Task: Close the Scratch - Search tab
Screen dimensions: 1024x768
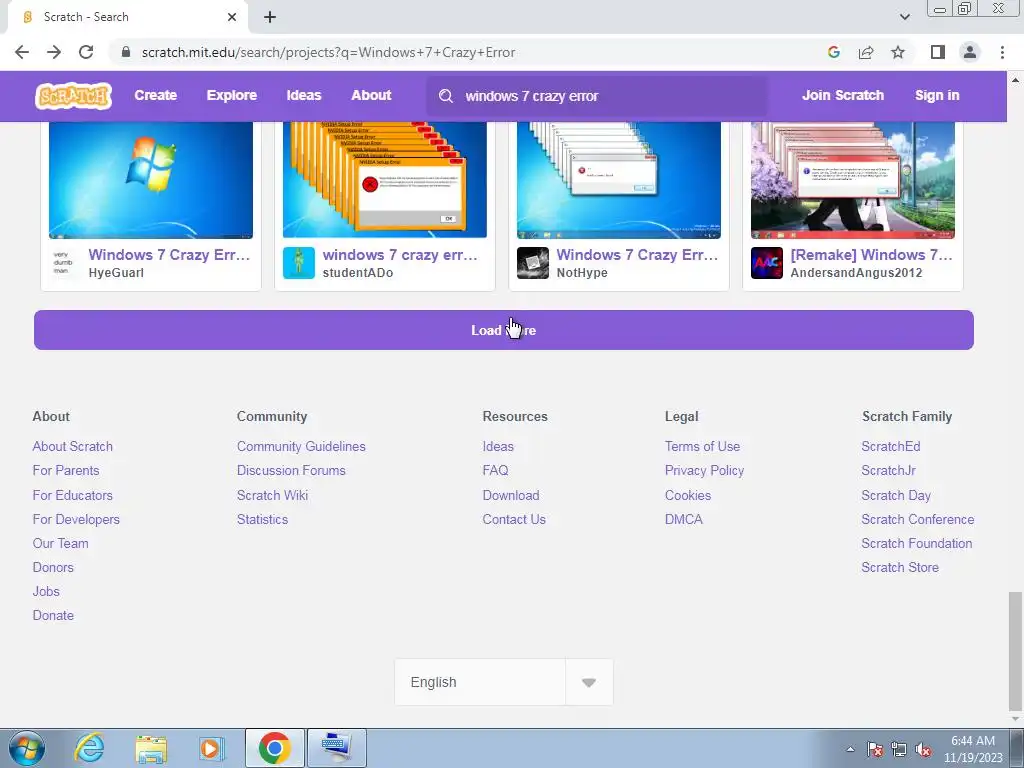Action: pyautogui.click(x=232, y=17)
